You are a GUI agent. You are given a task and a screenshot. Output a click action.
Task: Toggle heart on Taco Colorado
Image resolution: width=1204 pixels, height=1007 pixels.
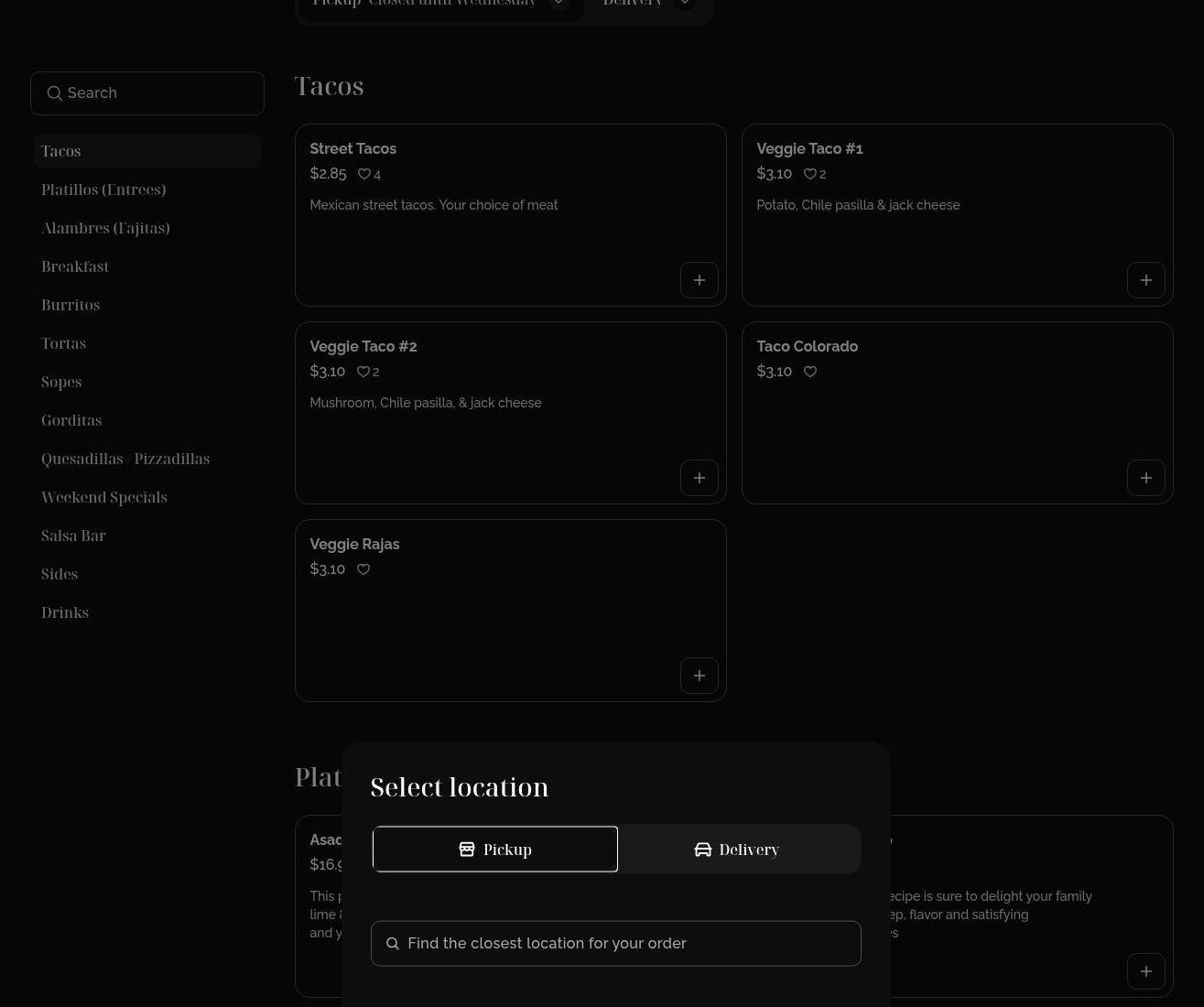coord(810,372)
